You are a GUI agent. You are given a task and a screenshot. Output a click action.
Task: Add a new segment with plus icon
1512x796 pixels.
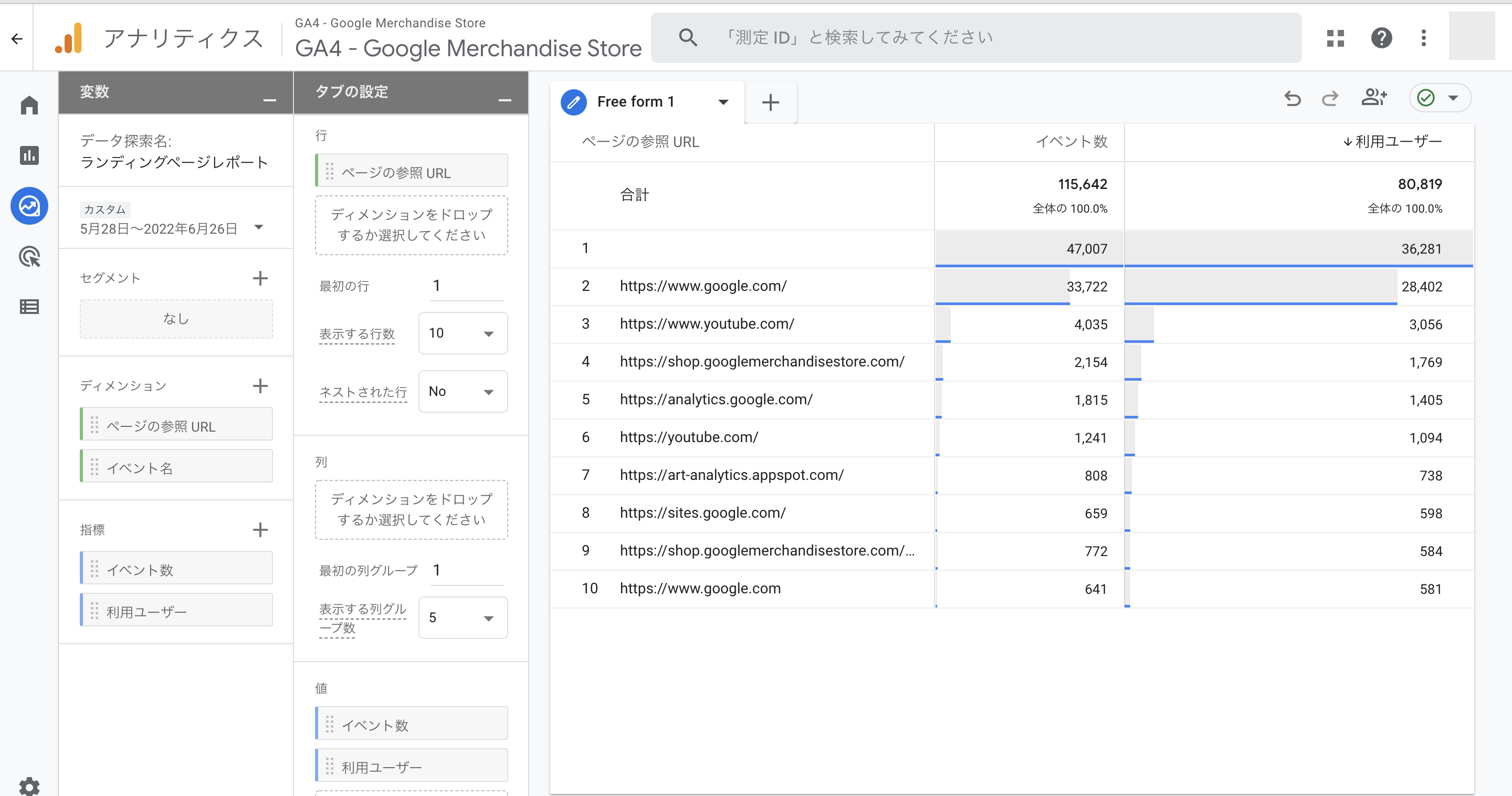(x=260, y=278)
